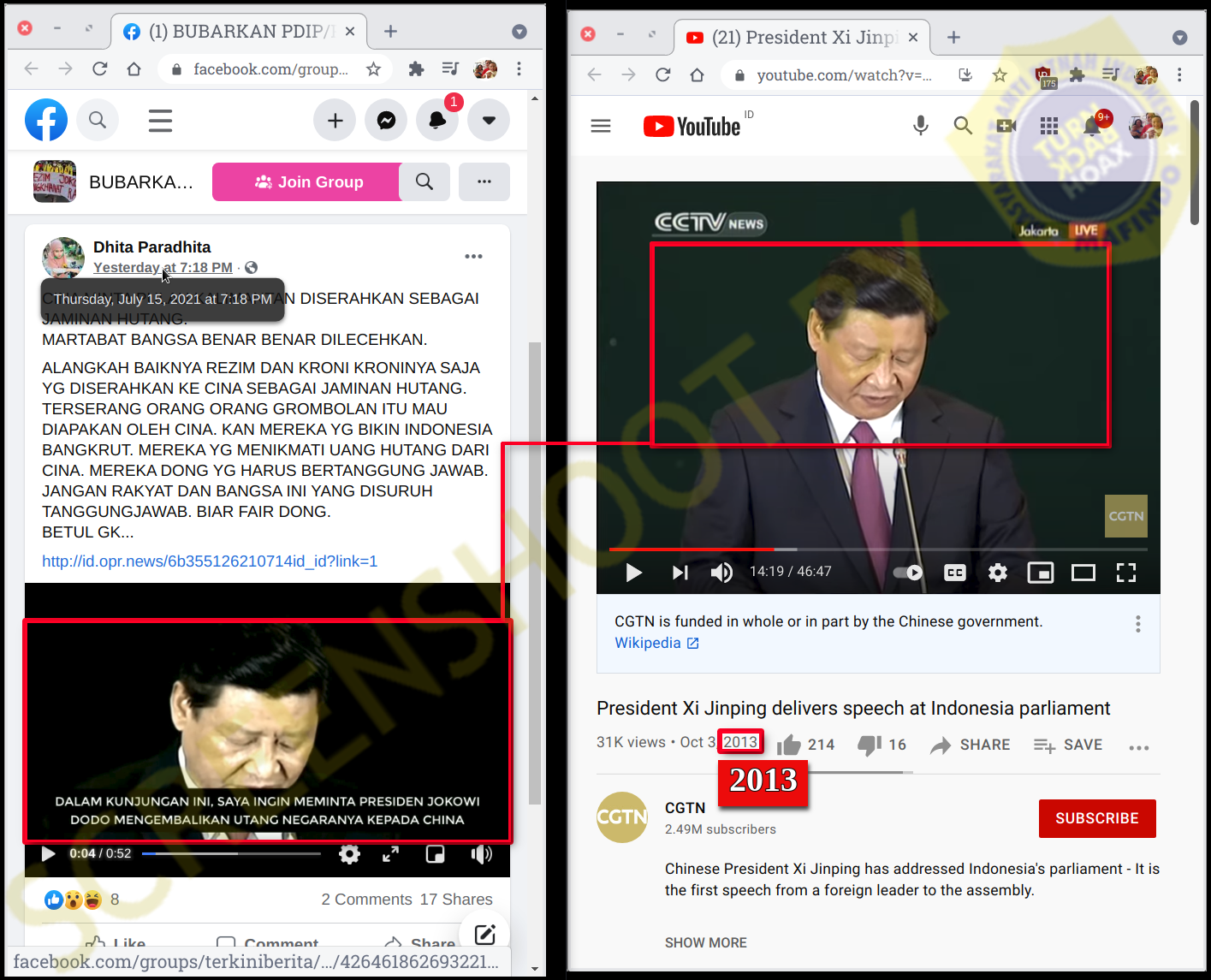Click the pink Join Group button

(x=306, y=181)
